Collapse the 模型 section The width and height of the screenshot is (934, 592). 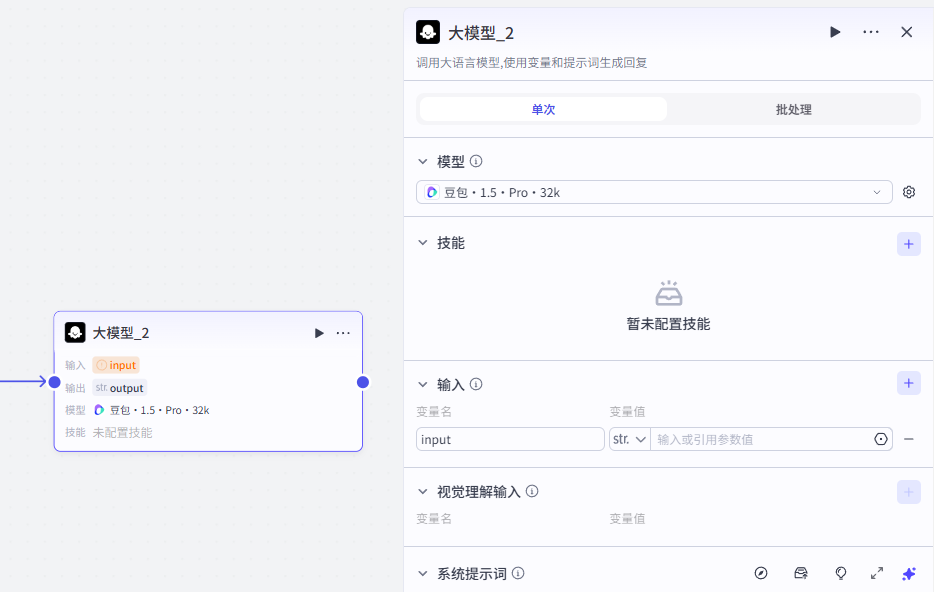click(423, 161)
